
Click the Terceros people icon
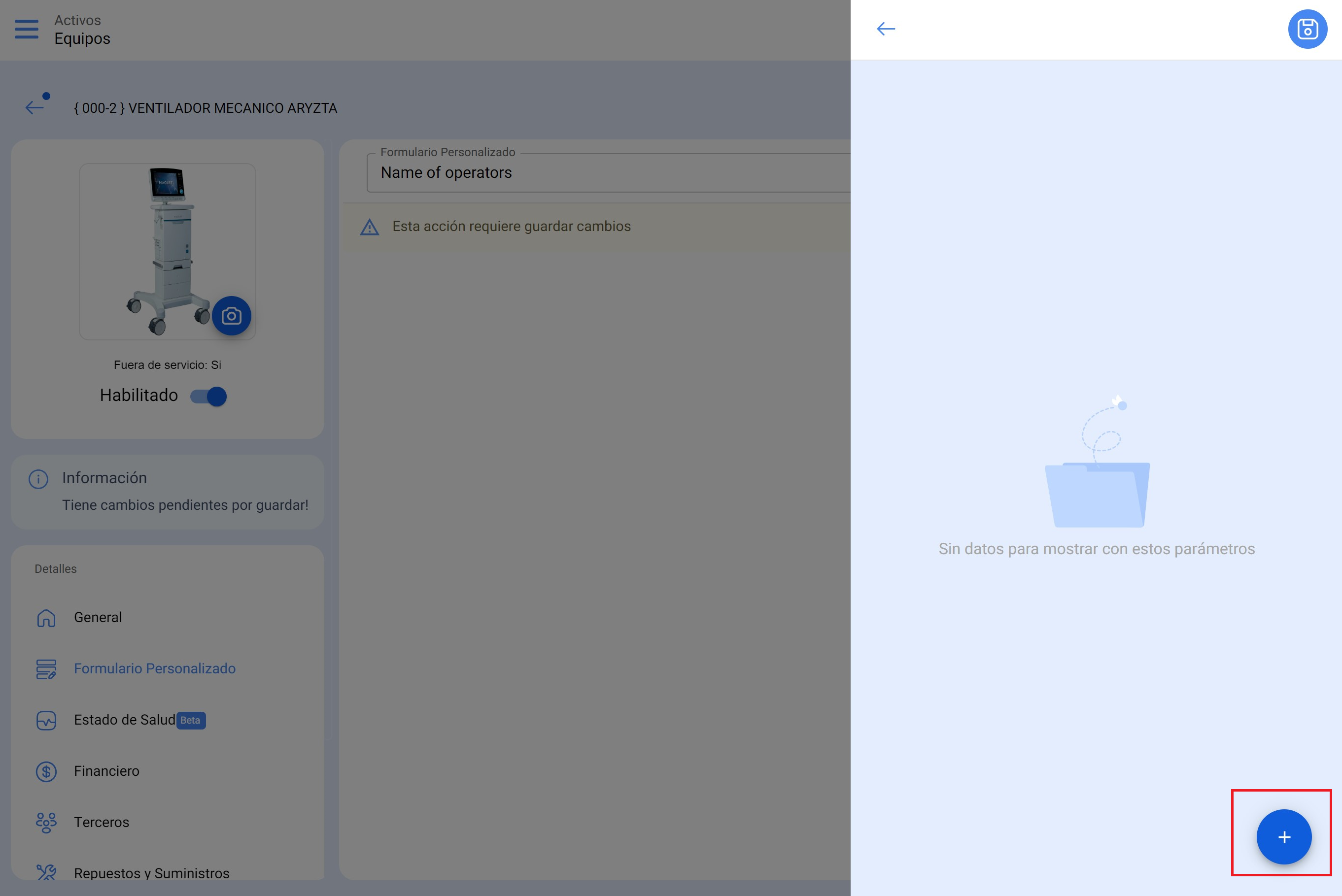coord(46,823)
